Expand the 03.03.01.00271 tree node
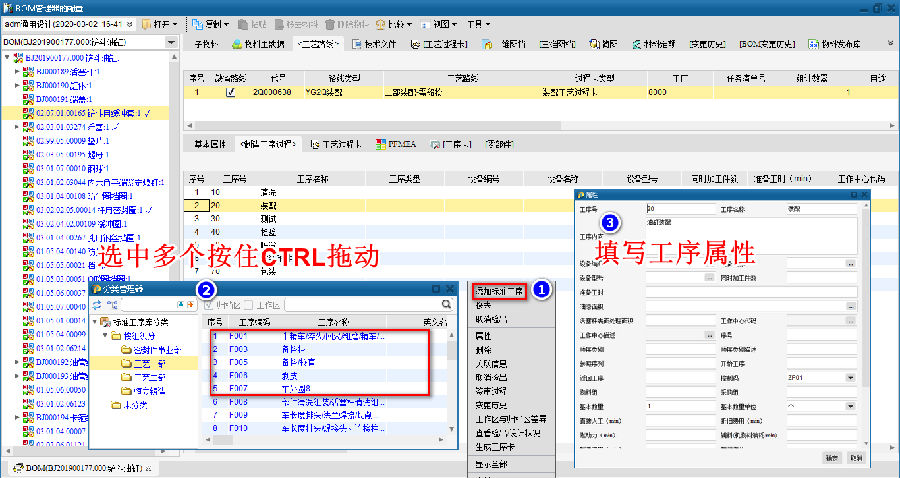Screen dimensions: 900x478 point(17,127)
